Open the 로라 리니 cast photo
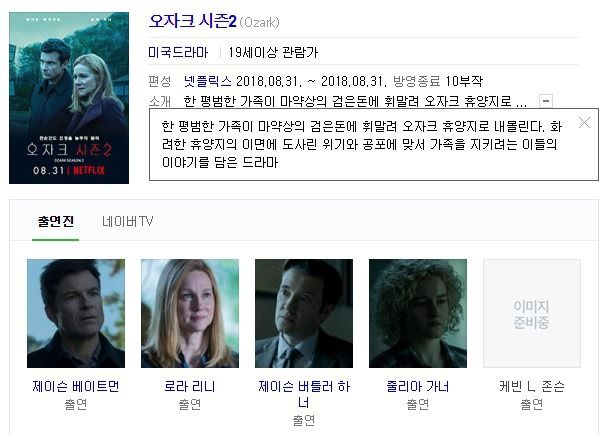Screen dimensions: 607x435 click(190, 313)
